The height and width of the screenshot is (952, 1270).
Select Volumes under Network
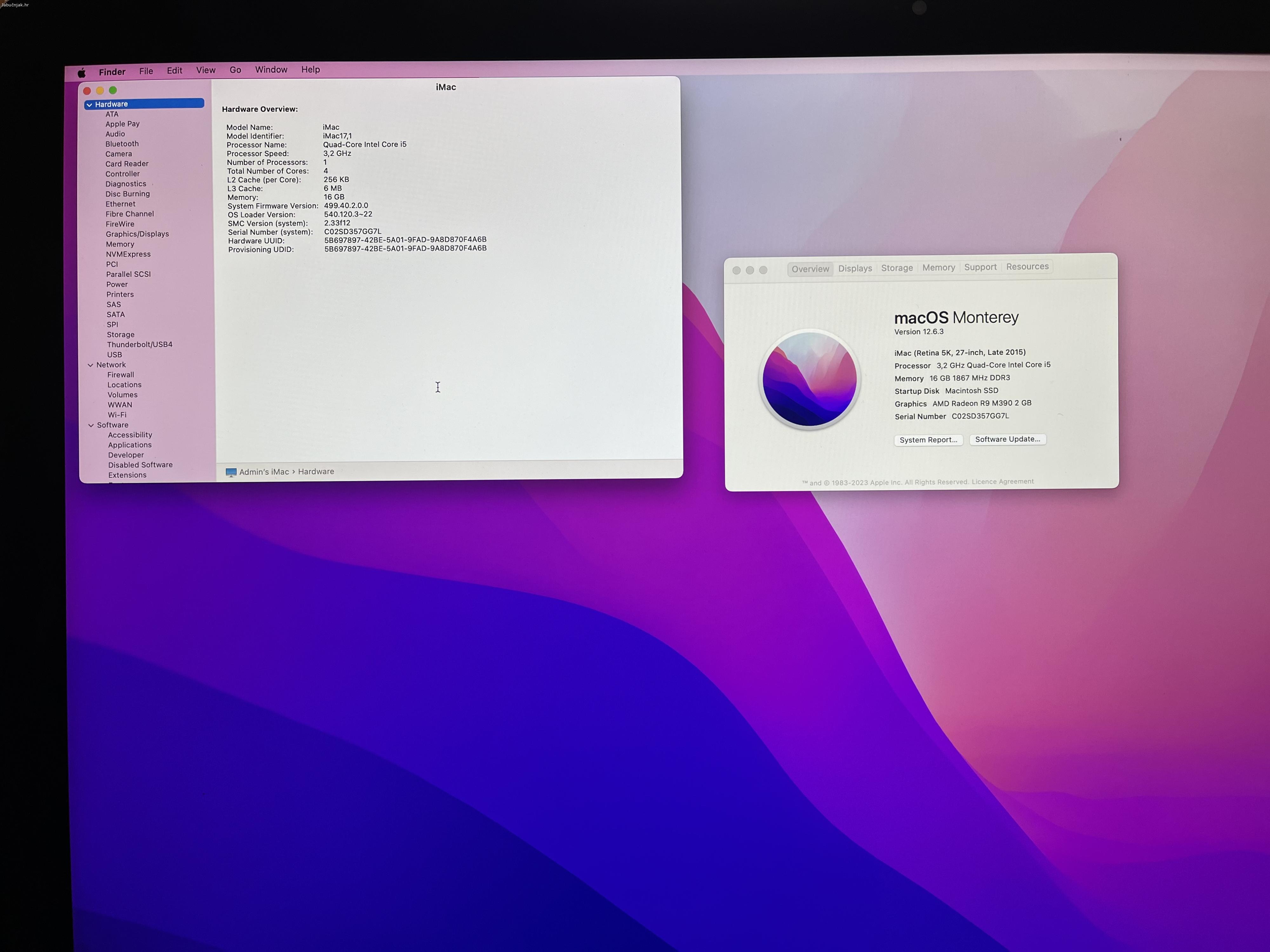pyautogui.click(x=122, y=395)
